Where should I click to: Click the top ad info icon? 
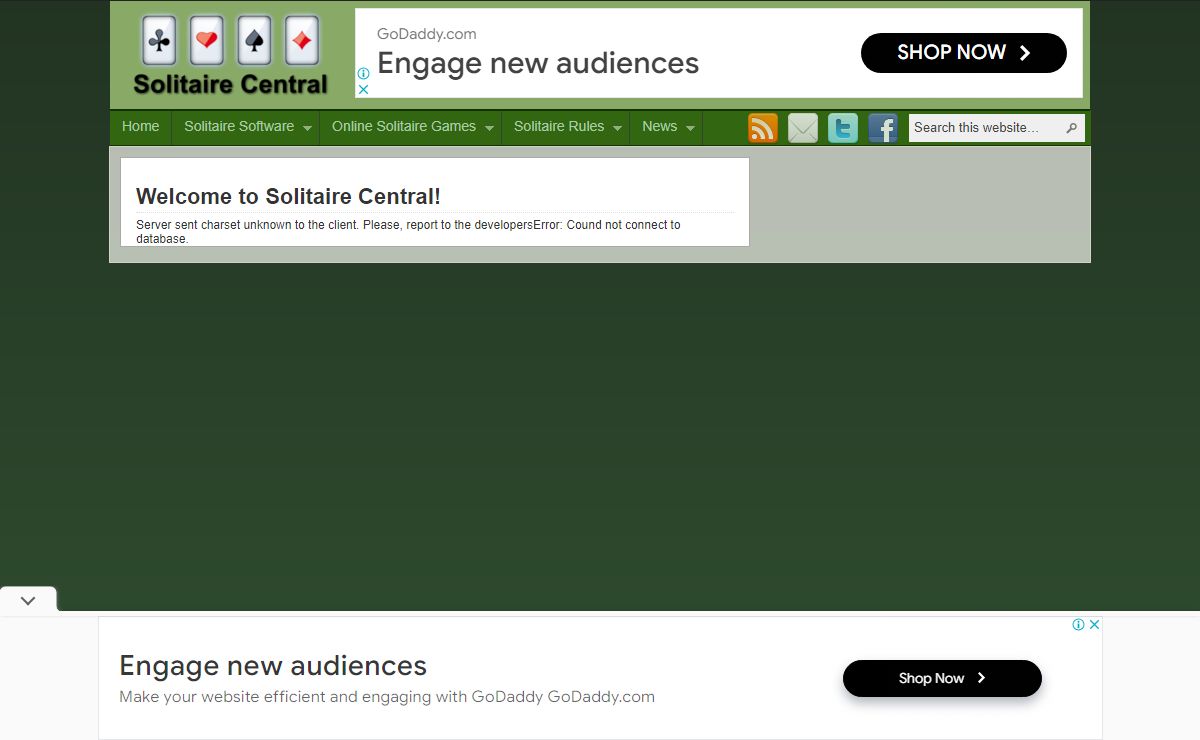364,74
